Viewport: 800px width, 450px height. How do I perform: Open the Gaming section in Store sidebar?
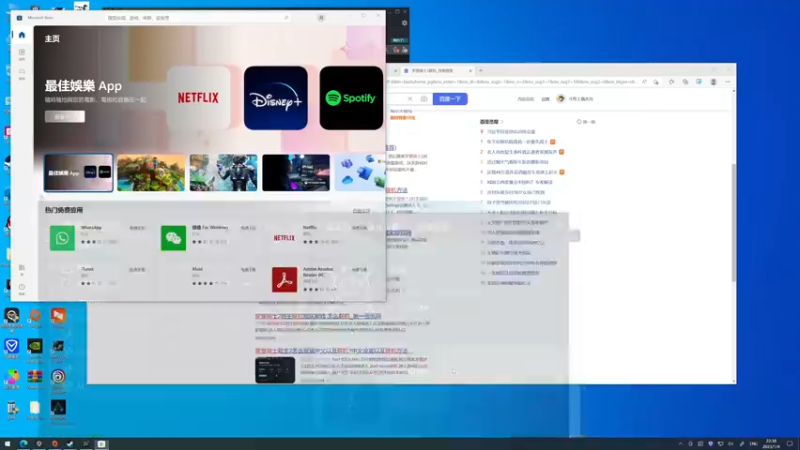[x=21, y=73]
